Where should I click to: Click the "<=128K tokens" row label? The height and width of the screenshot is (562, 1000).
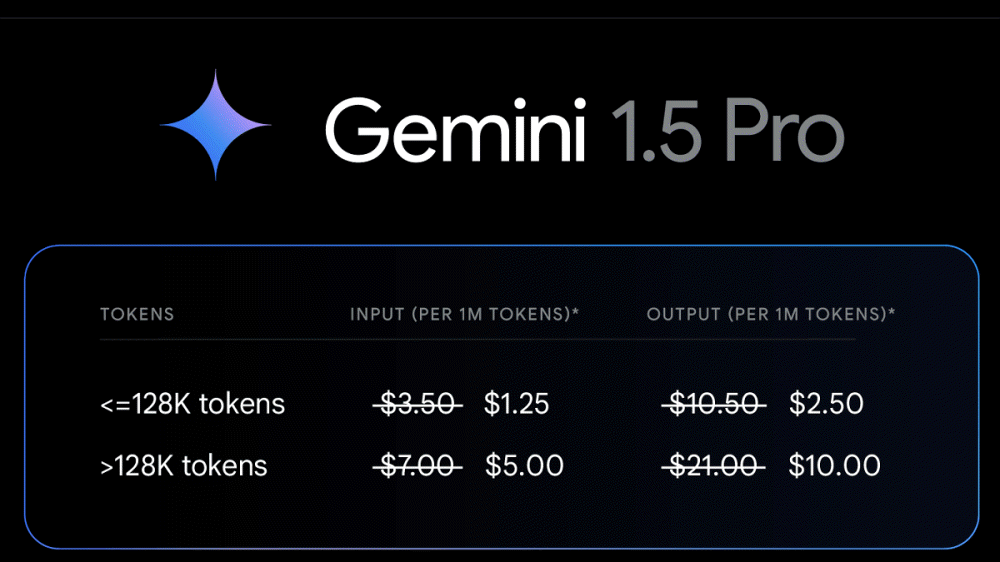(192, 404)
